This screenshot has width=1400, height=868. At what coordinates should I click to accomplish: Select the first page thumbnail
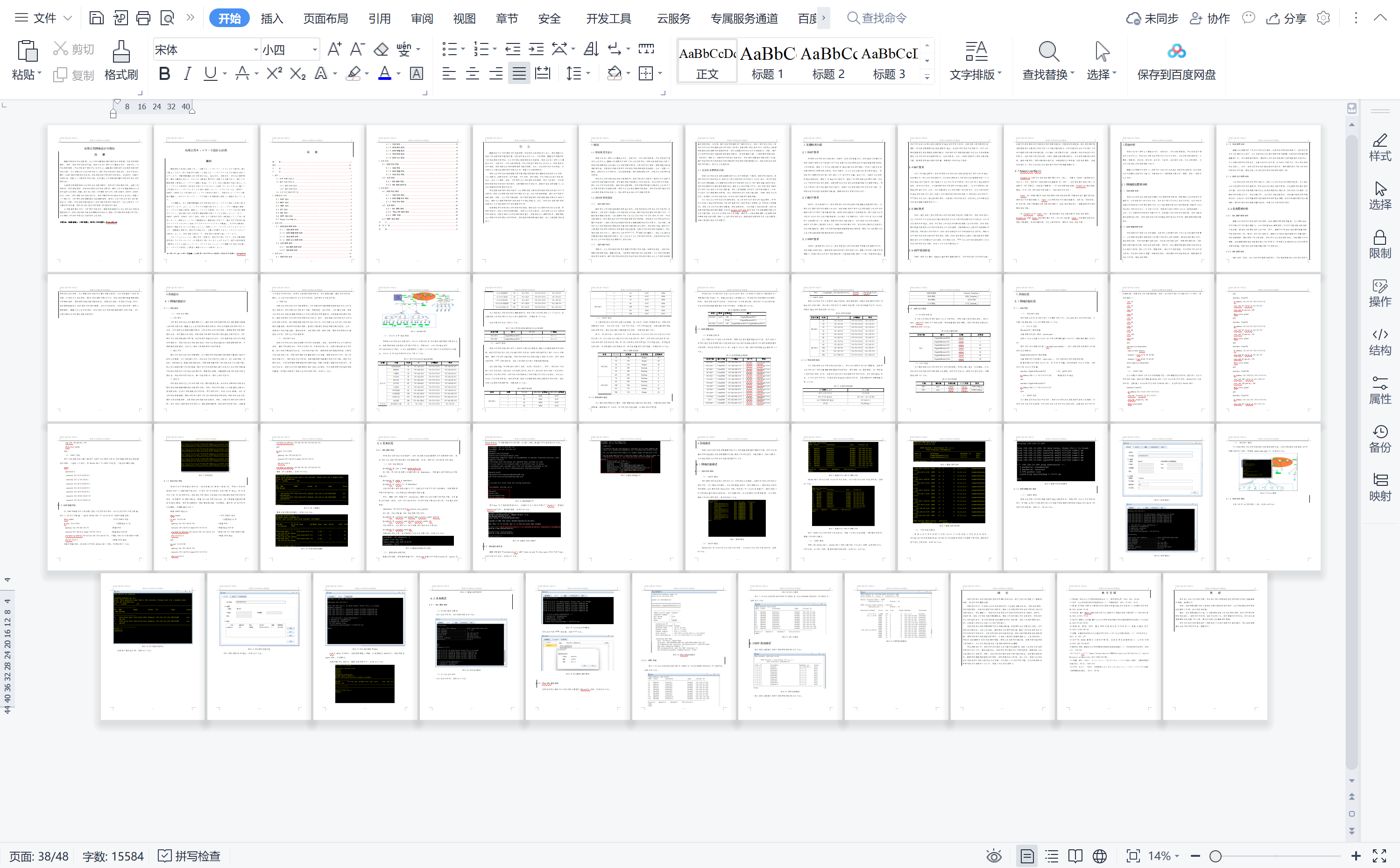tap(99, 198)
